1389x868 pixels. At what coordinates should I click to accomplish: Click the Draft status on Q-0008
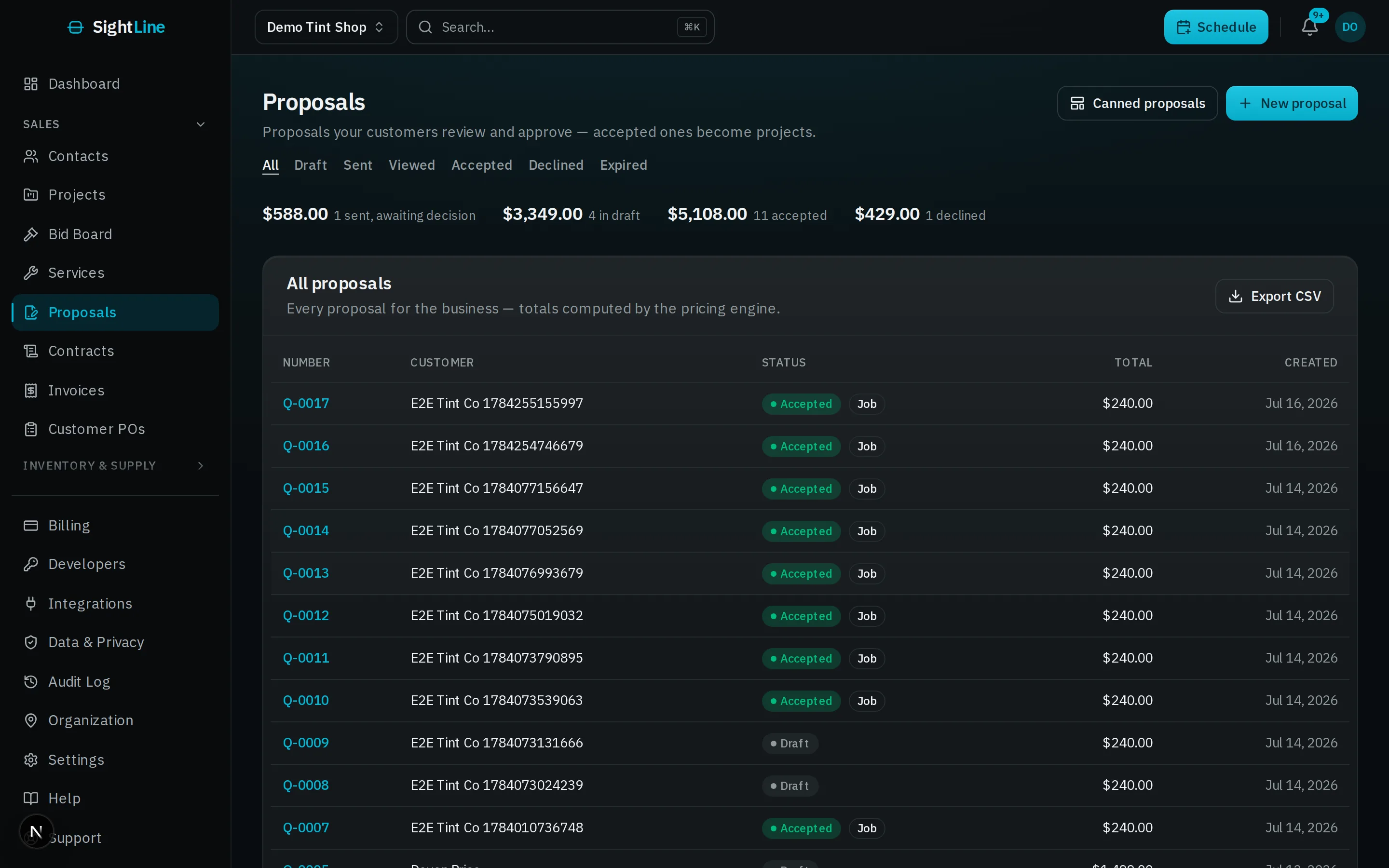(x=790, y=786)
